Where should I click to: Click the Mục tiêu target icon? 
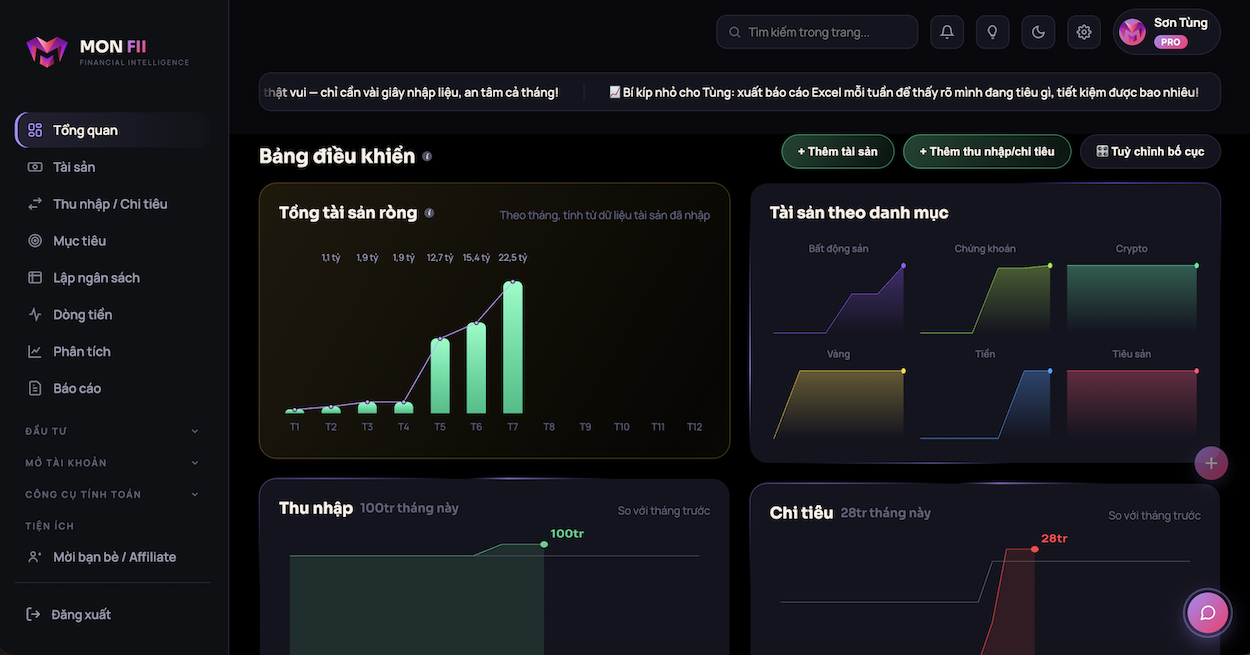[35, 241]
